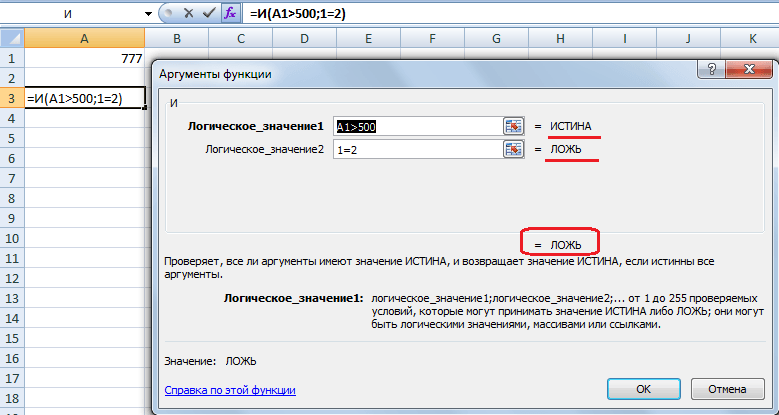This screenshot has width=779, height=415.
Task: Select row 7 header
Action: point(12,178)
